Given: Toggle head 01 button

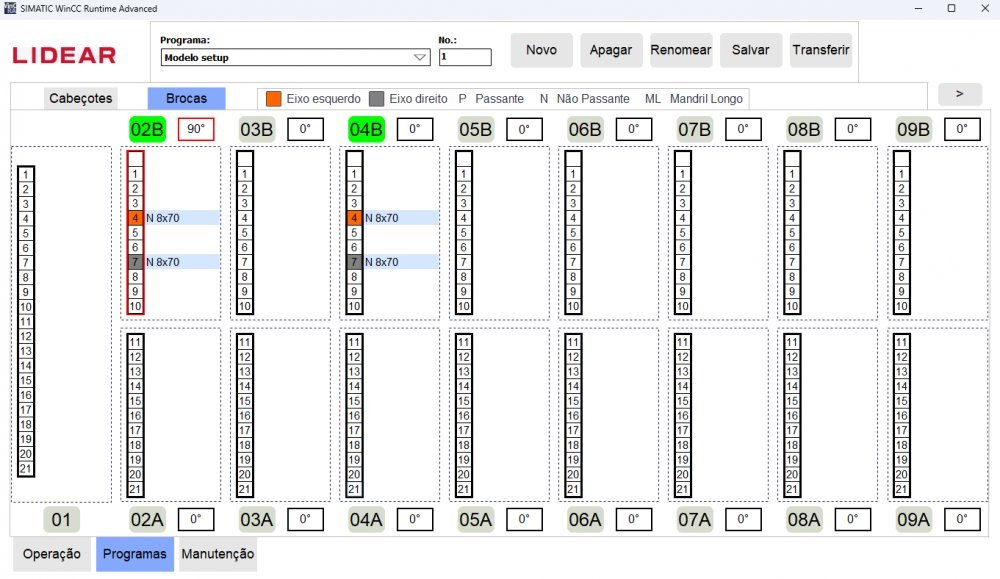Looking at the screenshot, I should [61, 520].
